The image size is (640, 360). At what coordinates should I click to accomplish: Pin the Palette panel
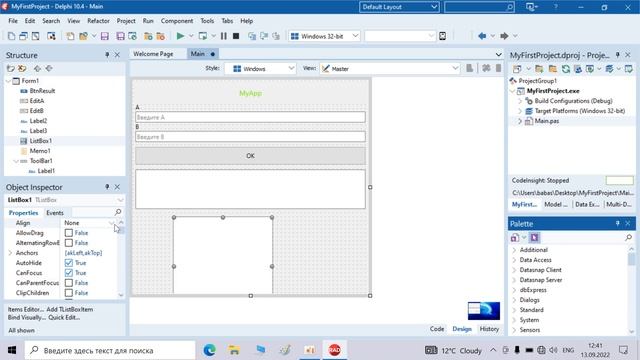pos(618,224)
